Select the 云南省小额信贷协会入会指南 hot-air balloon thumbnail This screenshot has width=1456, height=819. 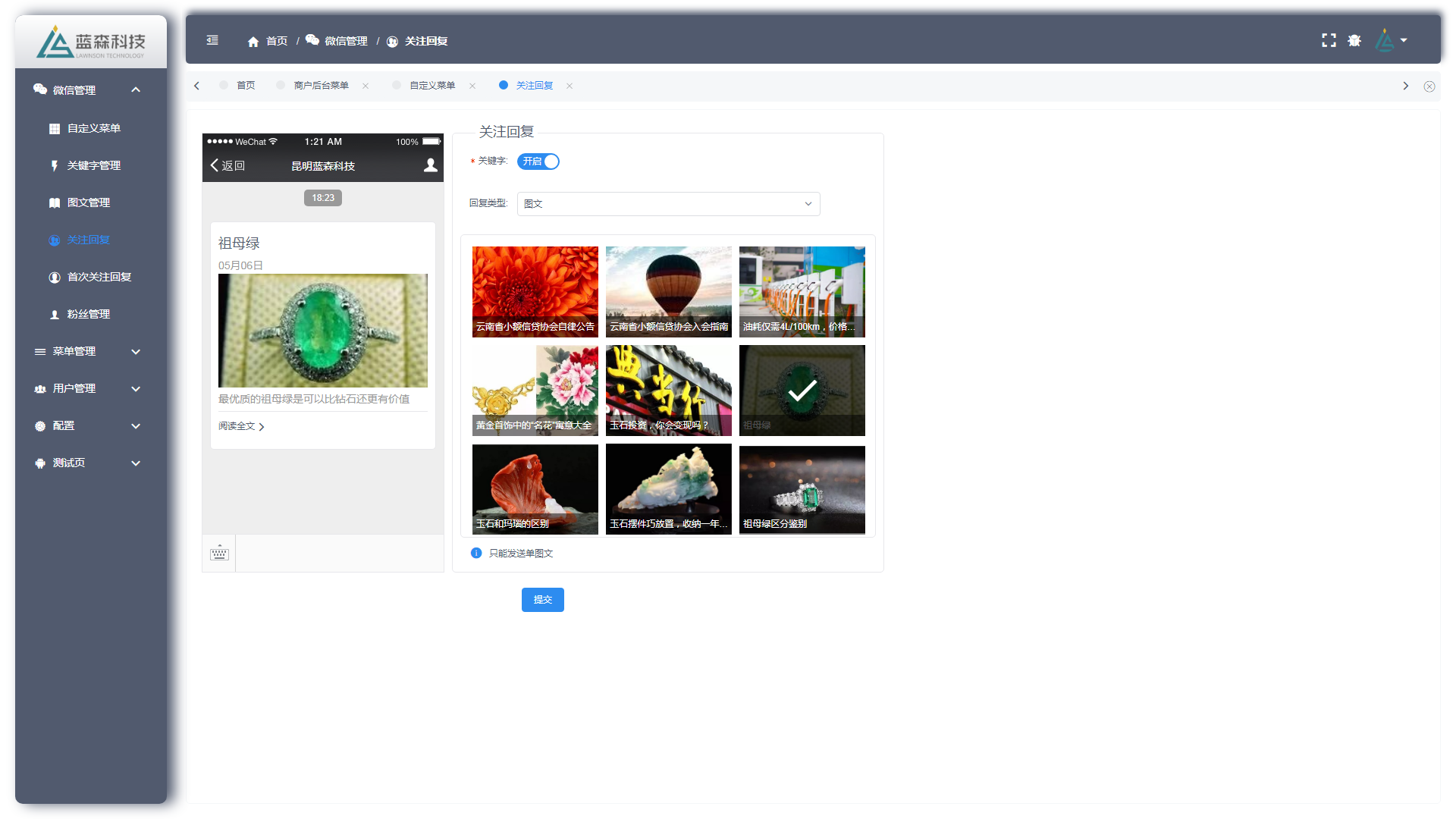(x=669, y=292)
